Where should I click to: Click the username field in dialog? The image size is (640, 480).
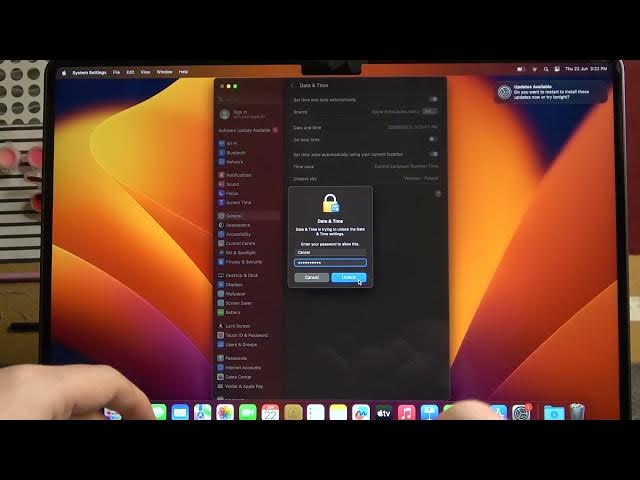[330, 252]
